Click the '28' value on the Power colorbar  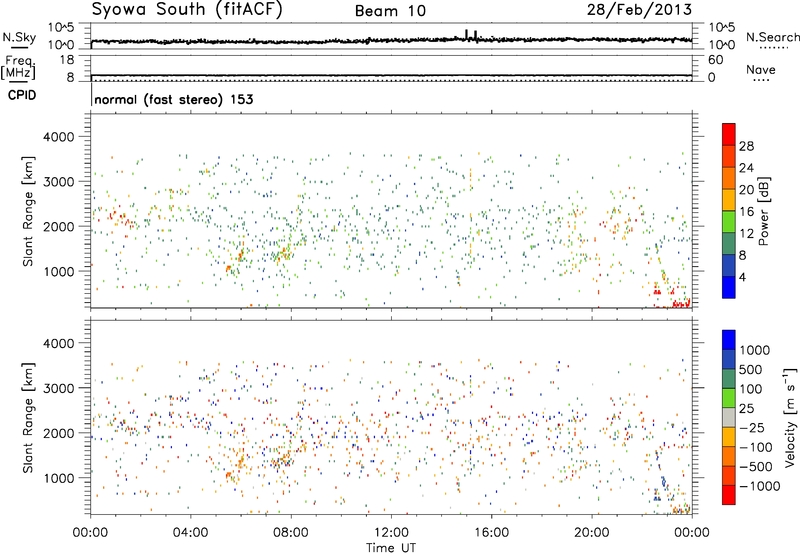[746, 146]
